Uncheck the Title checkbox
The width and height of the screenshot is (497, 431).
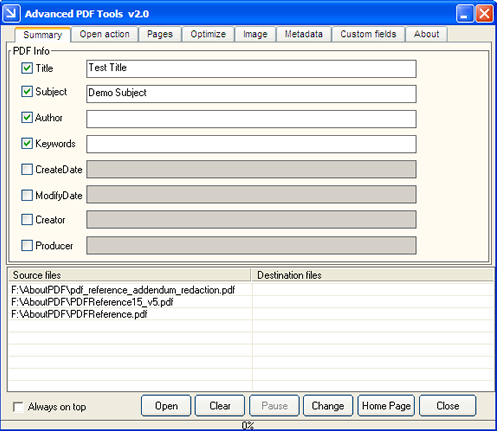[x=27, y=68]
